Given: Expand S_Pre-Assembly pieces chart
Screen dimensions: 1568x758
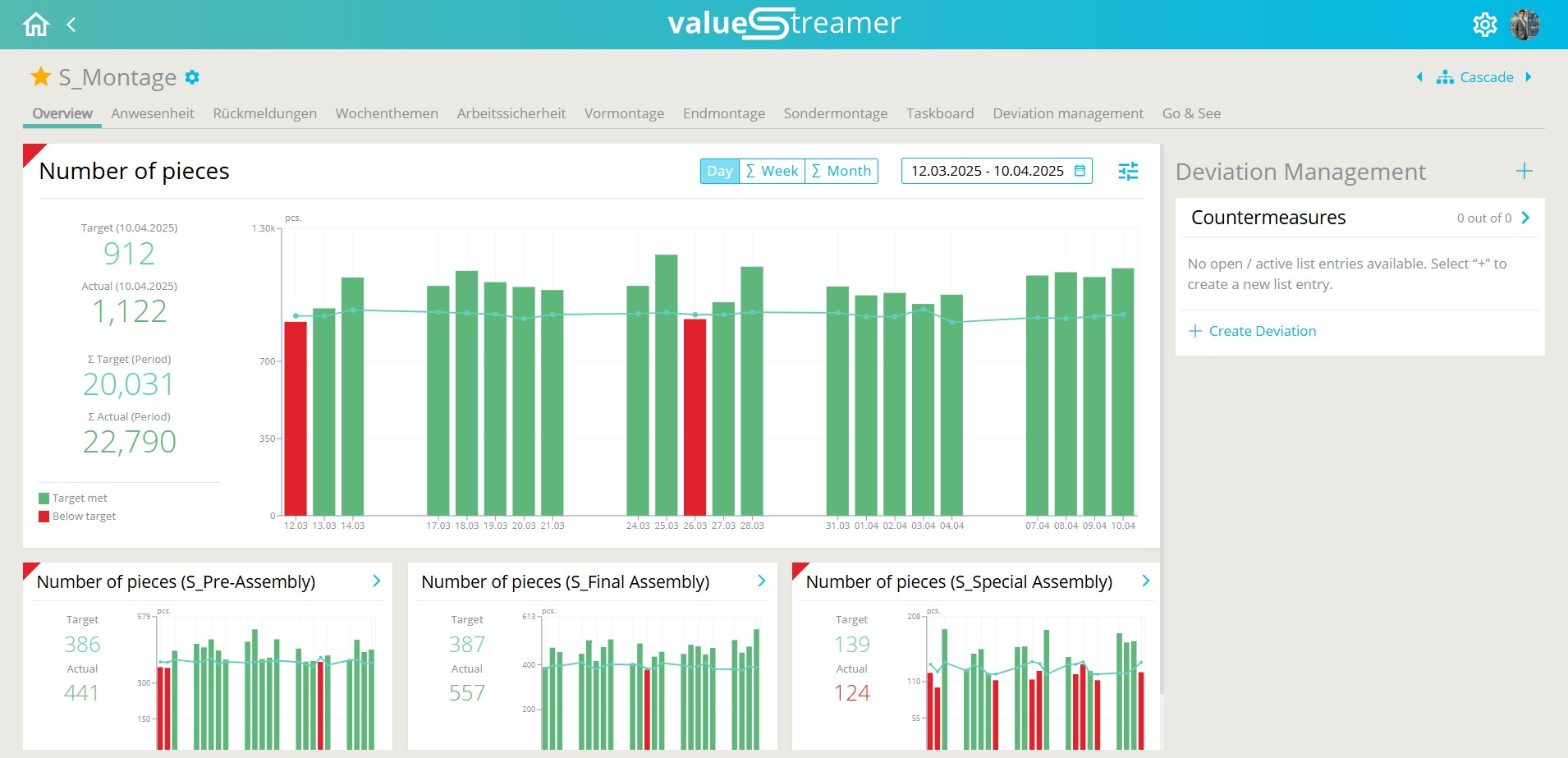Looking at the screenshot, I should pos(377,581).
